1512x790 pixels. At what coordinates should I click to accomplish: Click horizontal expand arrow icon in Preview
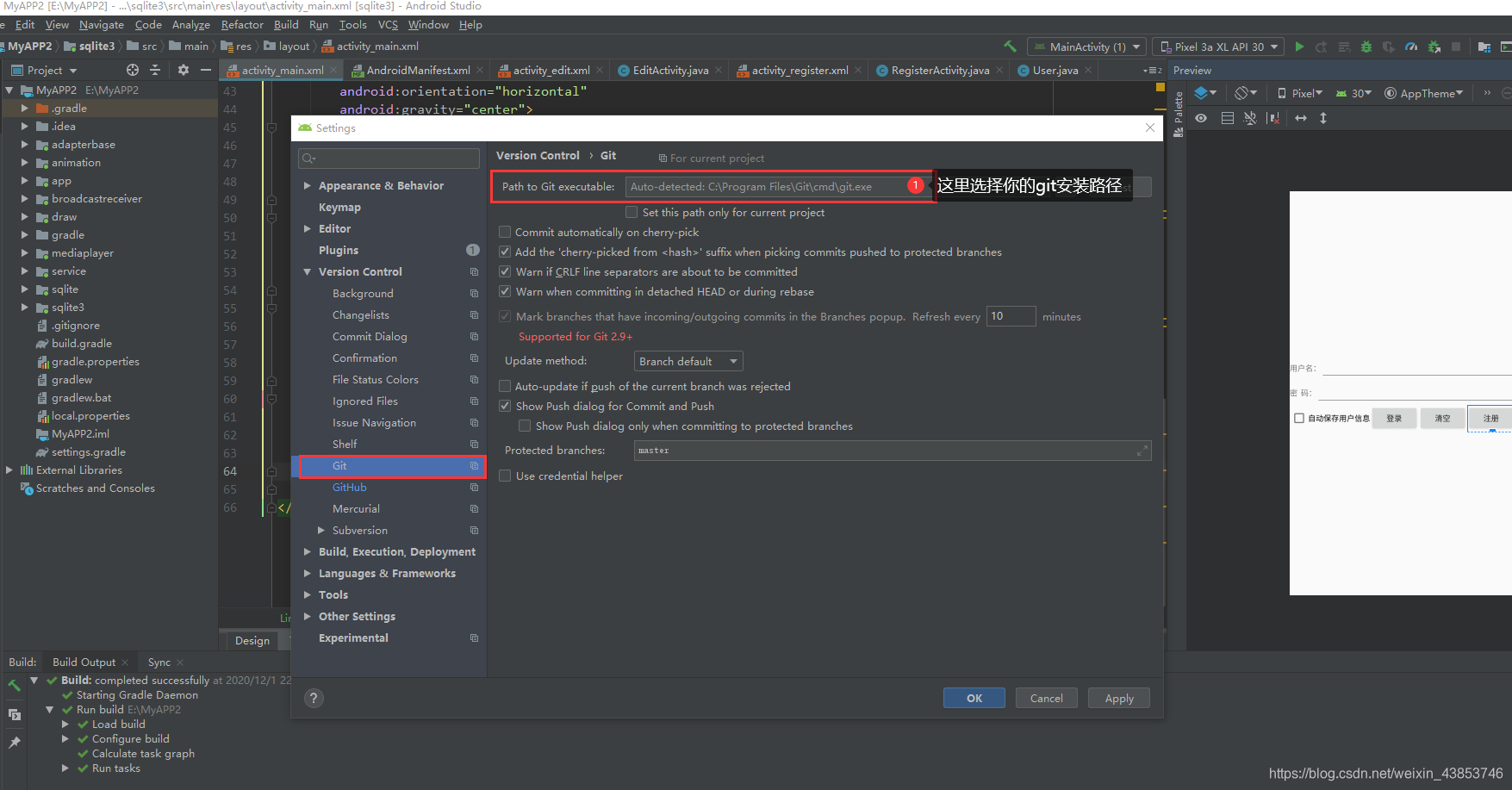(1301, 118)
